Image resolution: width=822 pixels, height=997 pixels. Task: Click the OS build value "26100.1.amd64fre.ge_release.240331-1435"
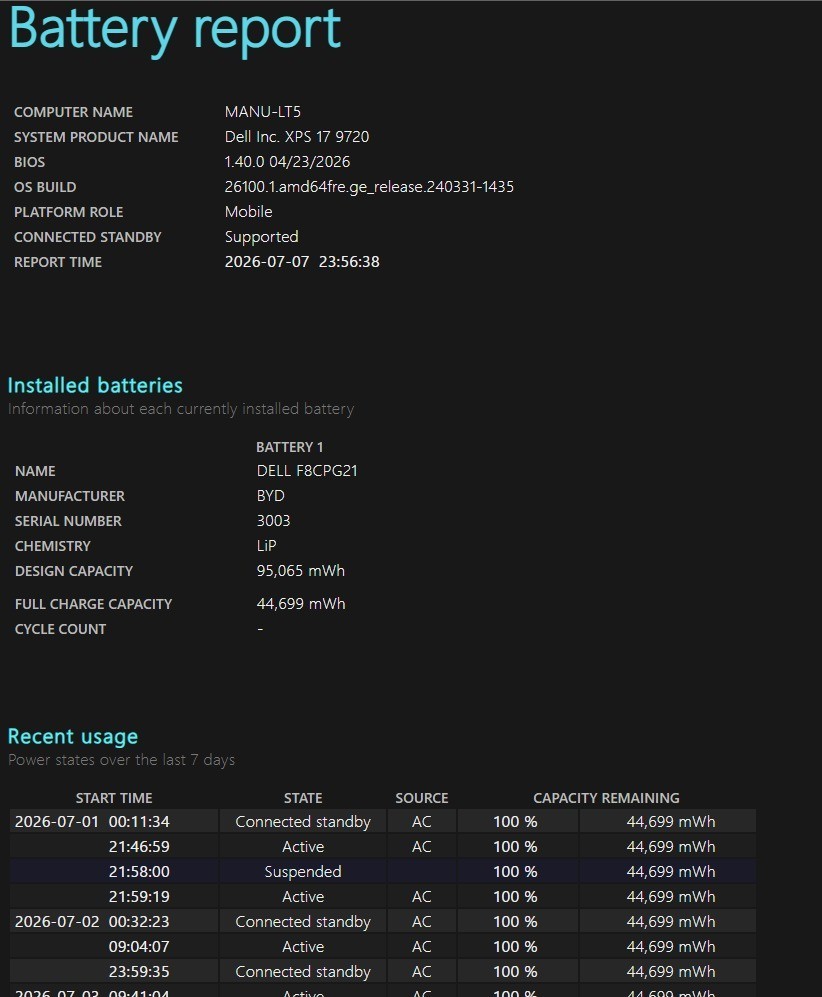click(x=369, y=187)
